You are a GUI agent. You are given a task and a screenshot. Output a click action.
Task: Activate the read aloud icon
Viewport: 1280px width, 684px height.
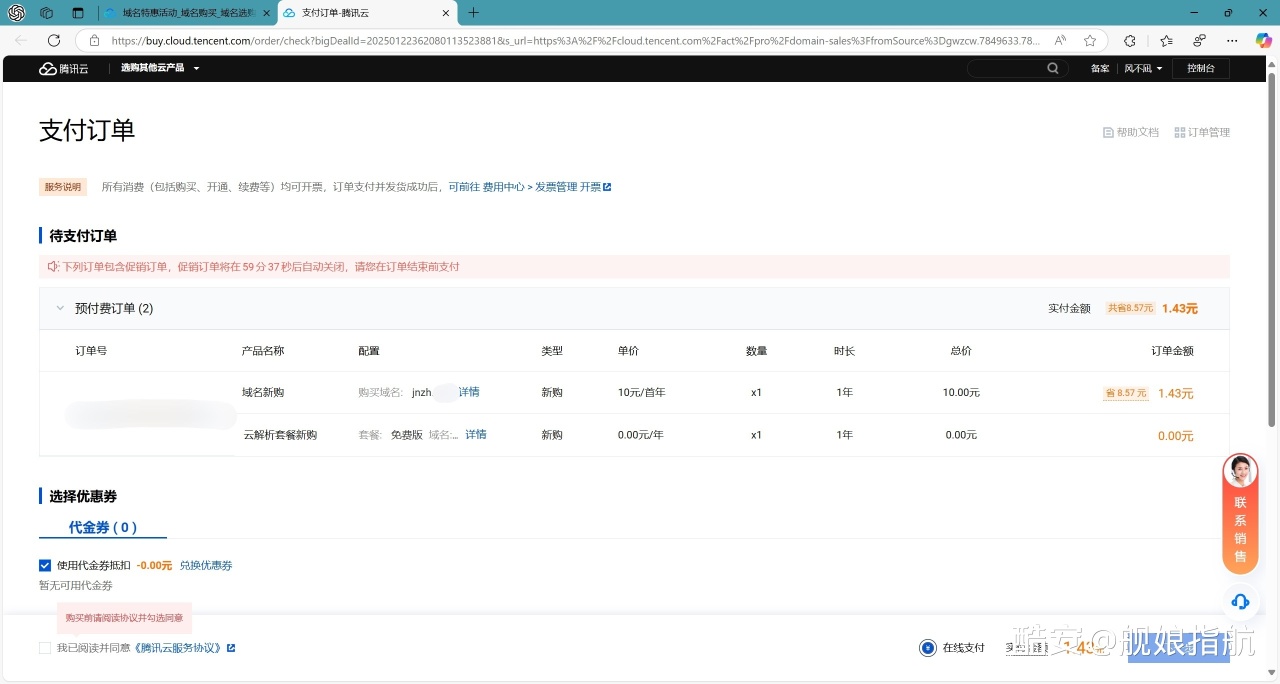click(x=1060, y=41)
